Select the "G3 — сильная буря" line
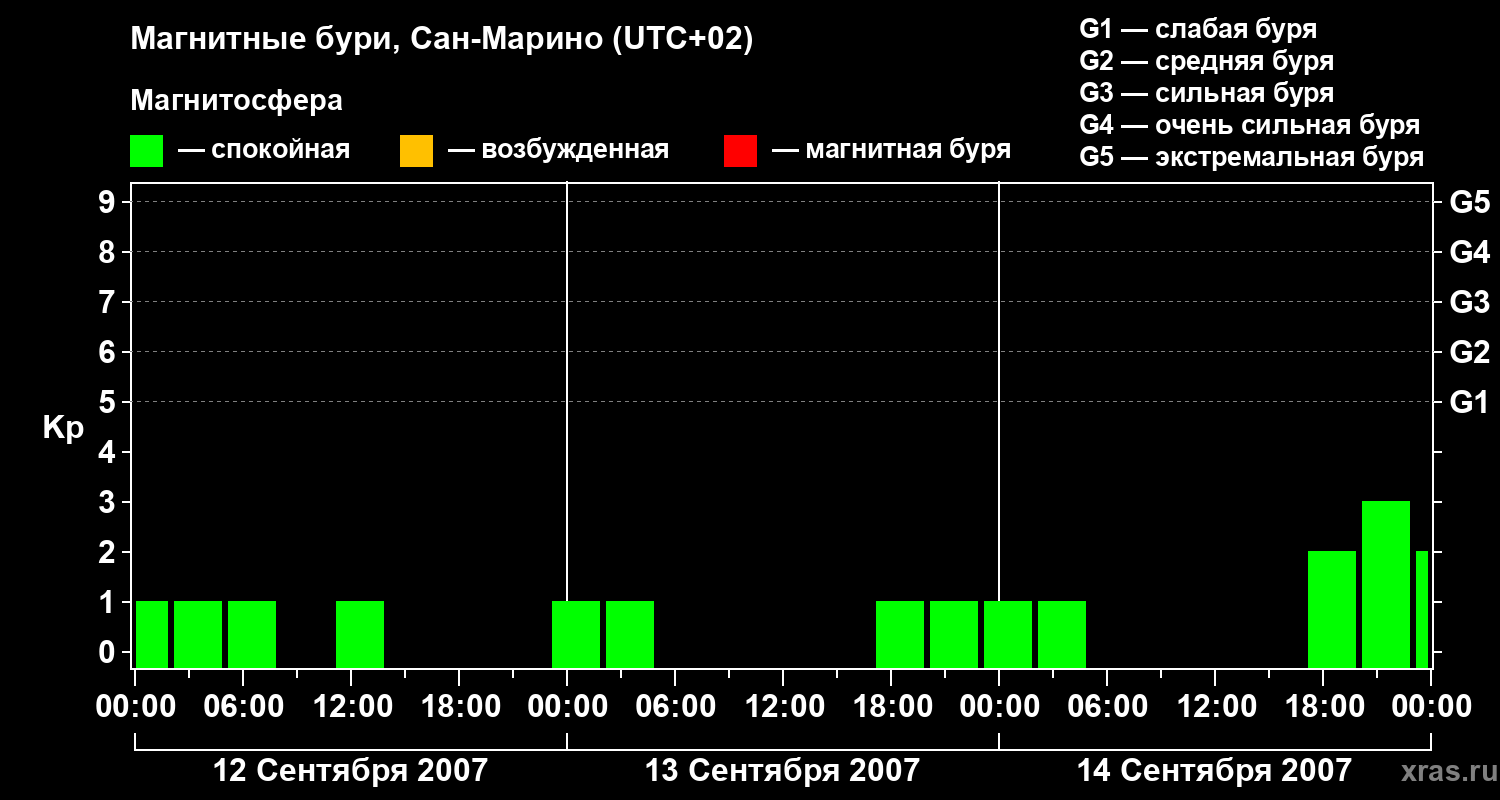This screenshot has height=800, width=1500. coord(1207,93)
